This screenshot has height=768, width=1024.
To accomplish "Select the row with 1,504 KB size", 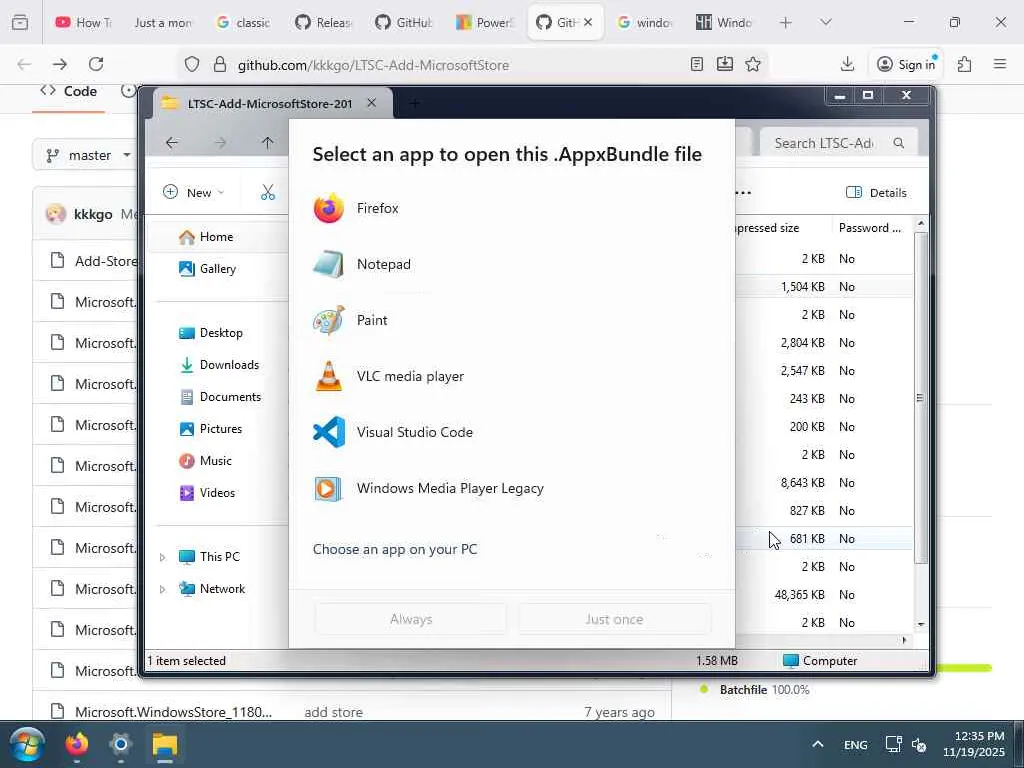I will pos(823,287).
